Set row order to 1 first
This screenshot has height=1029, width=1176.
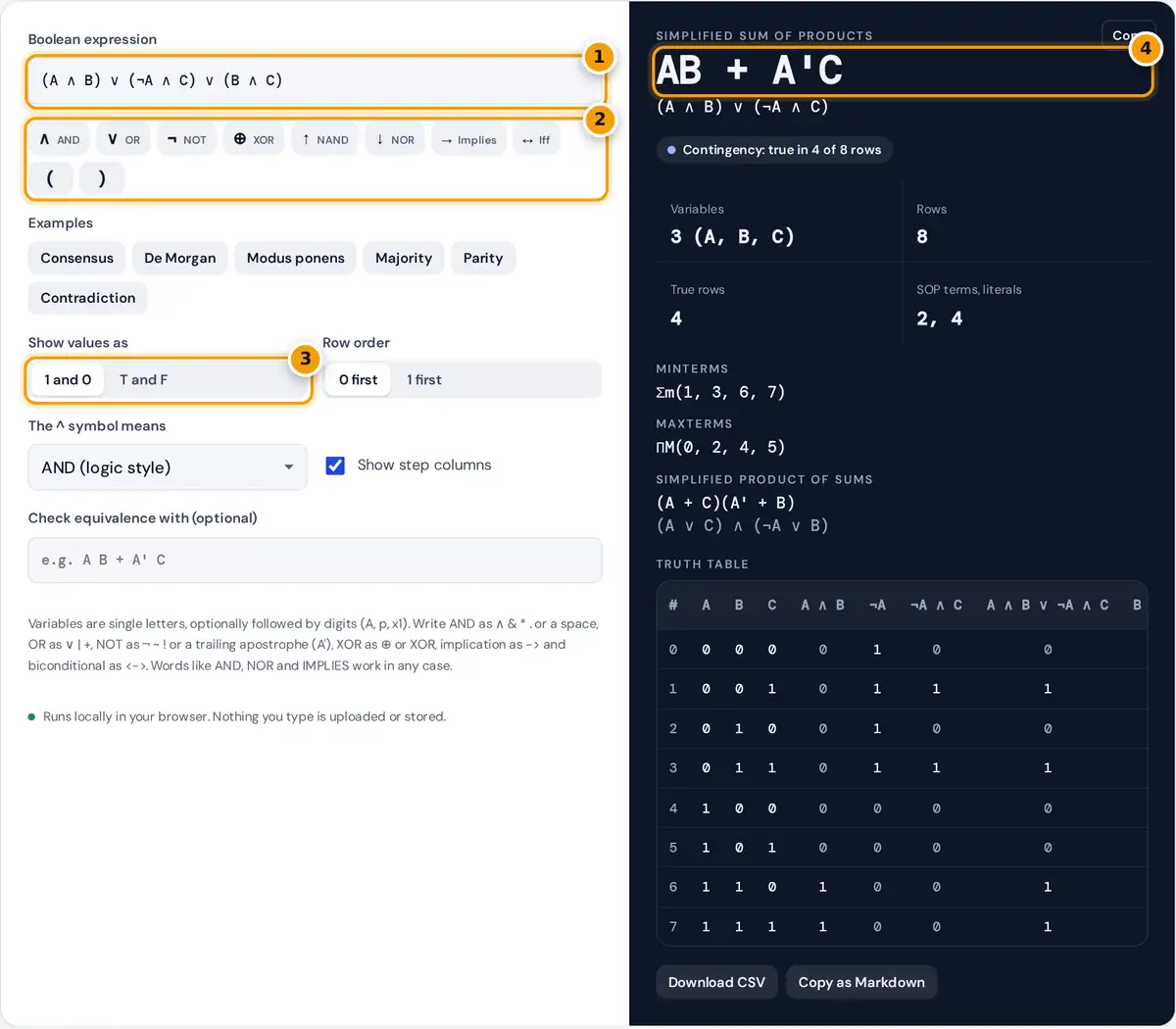424,380
